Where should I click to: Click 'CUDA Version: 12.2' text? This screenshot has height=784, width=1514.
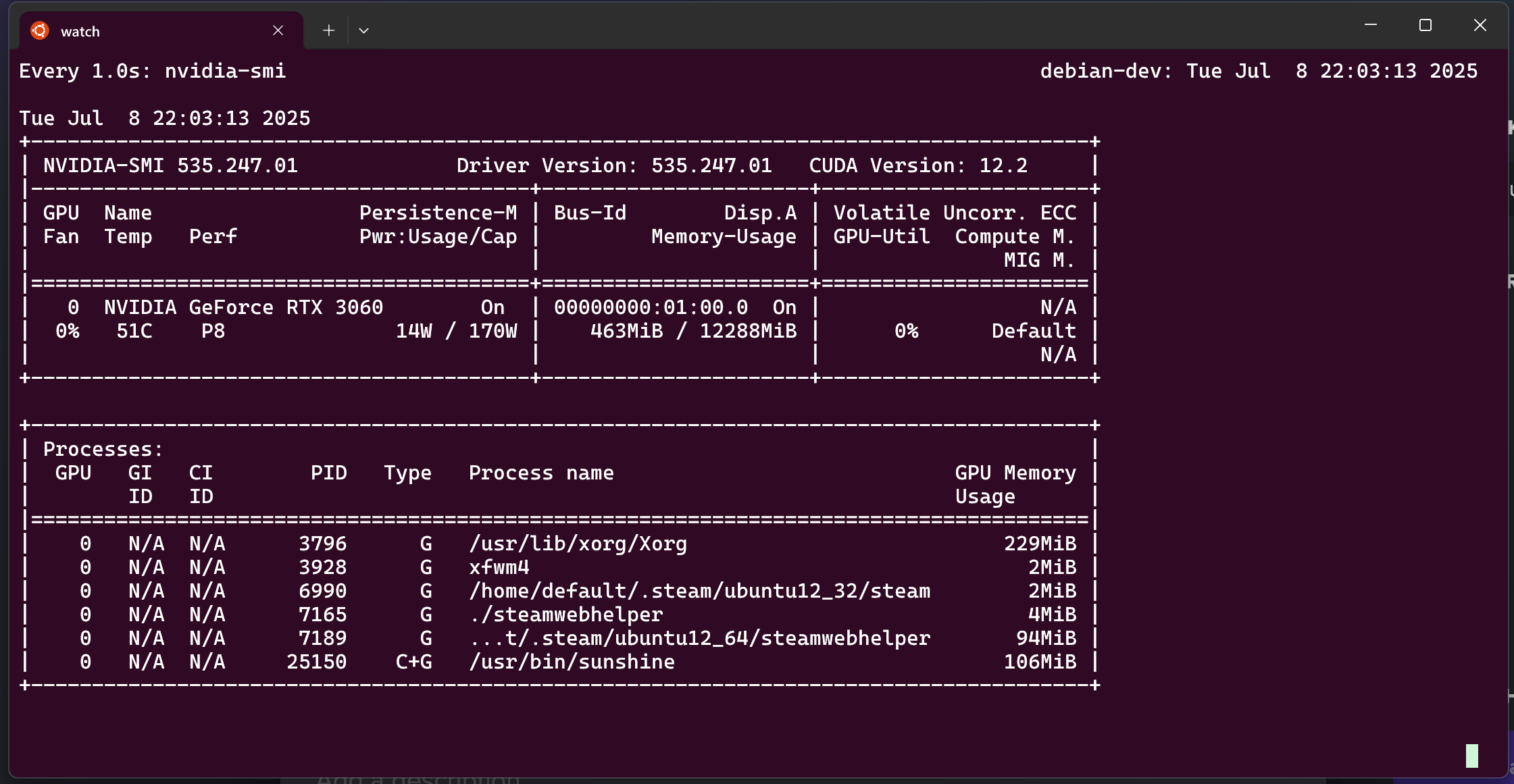coord(918,165)
